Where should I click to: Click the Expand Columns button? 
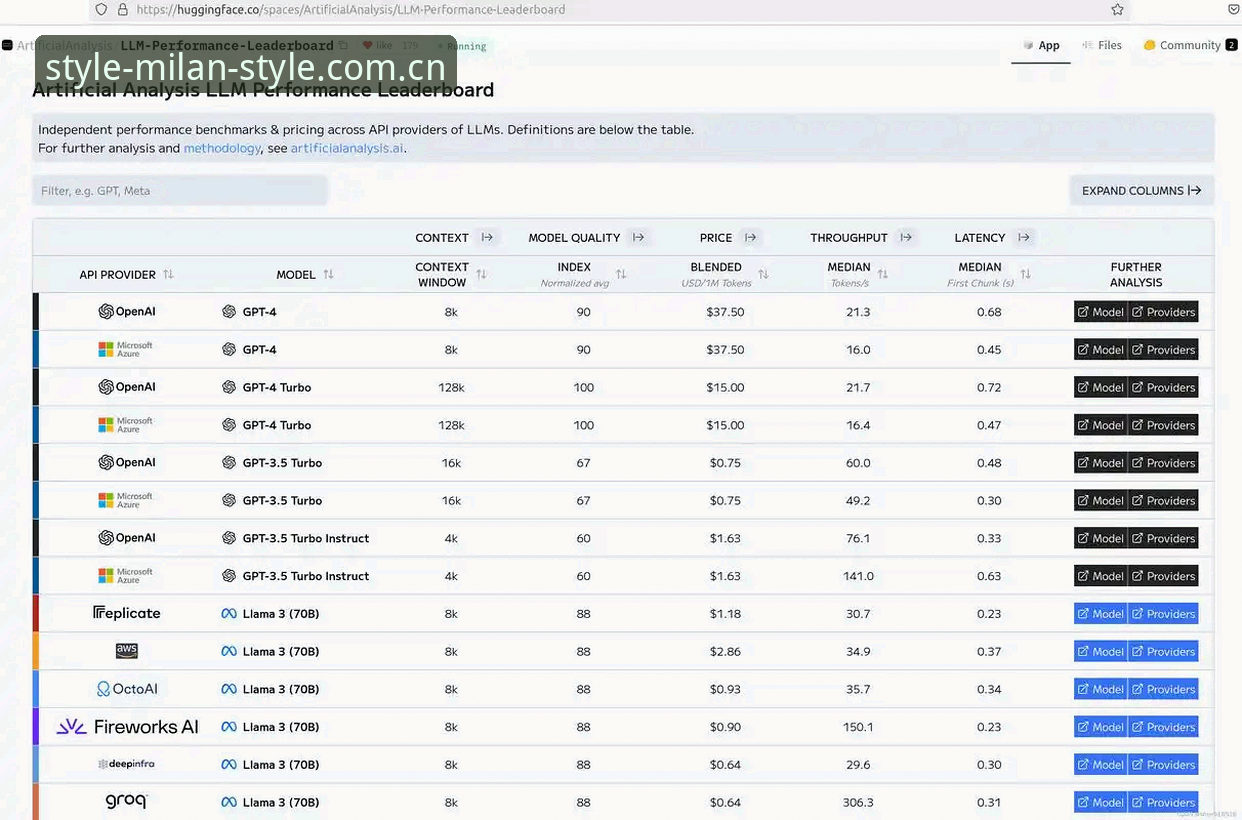(x=1141, y=191)
